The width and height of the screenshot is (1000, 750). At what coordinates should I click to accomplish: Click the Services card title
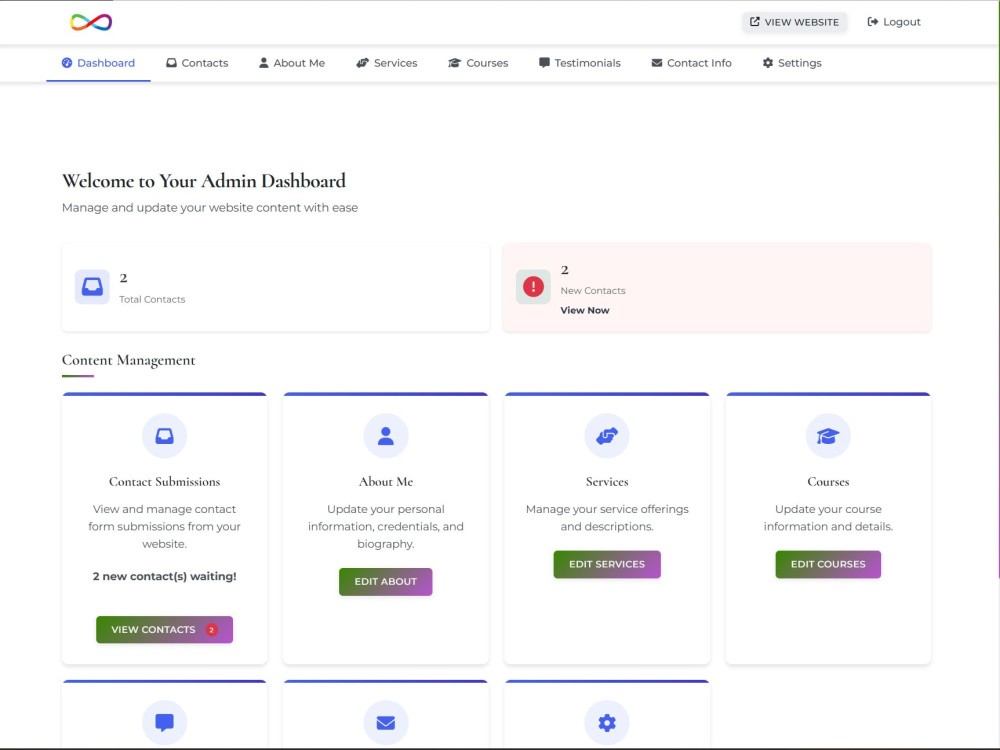click(607, 482)
